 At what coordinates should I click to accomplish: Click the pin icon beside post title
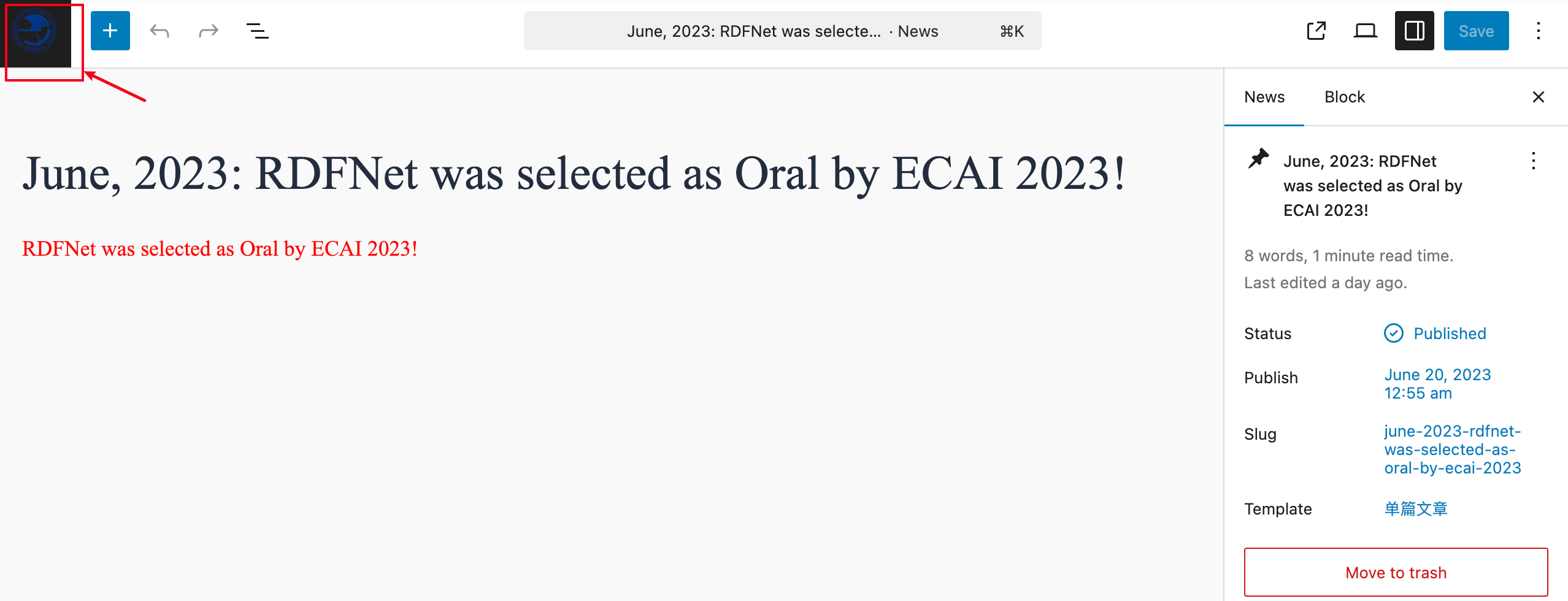coord(1259,159)
